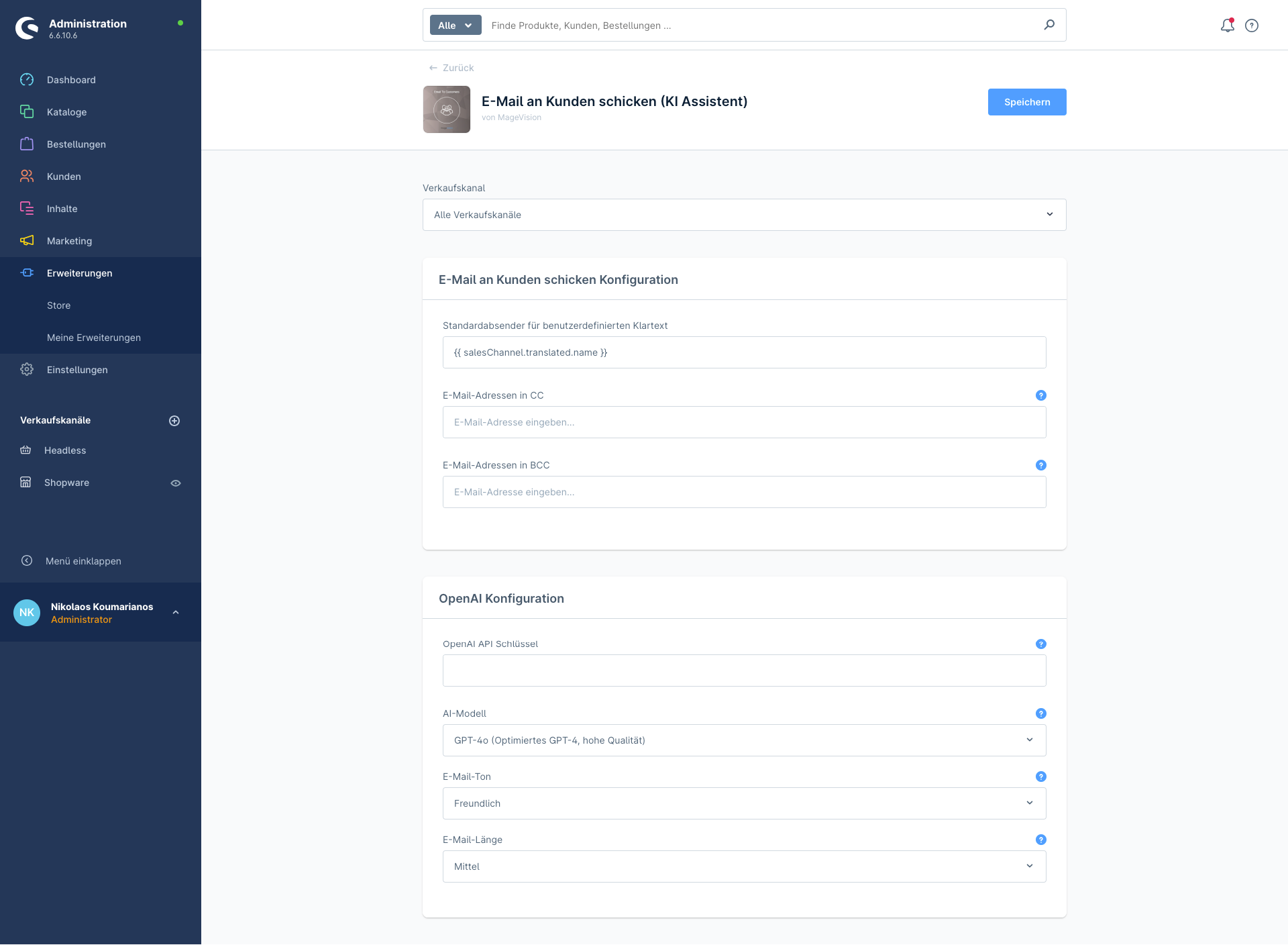Expand the Nikolaos Koumarianos user menu

[176, 612]
